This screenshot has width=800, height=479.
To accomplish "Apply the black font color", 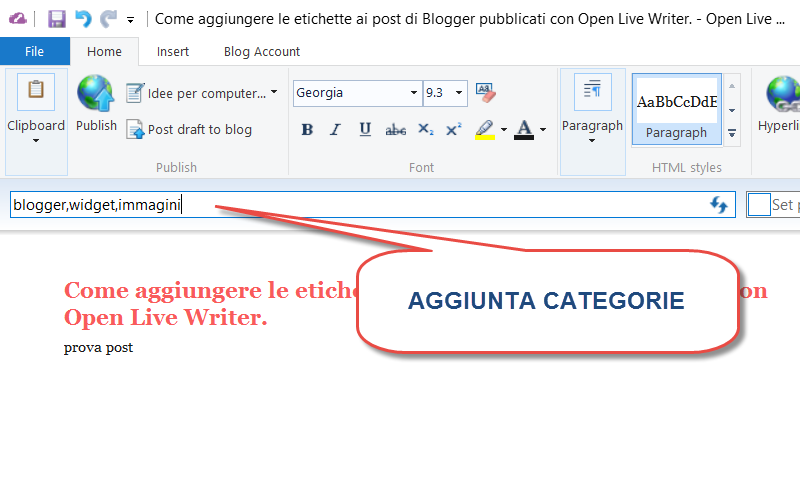I will point(524,130).
